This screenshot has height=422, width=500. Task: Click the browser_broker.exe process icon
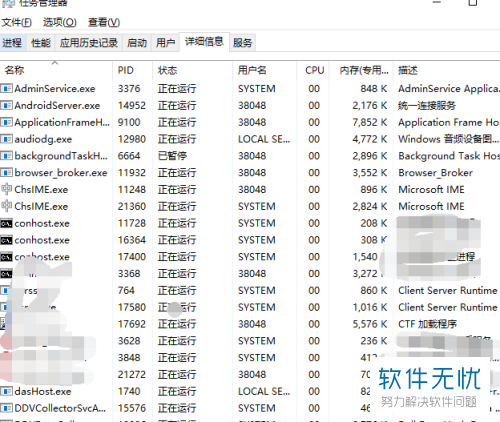click(6, 173)
